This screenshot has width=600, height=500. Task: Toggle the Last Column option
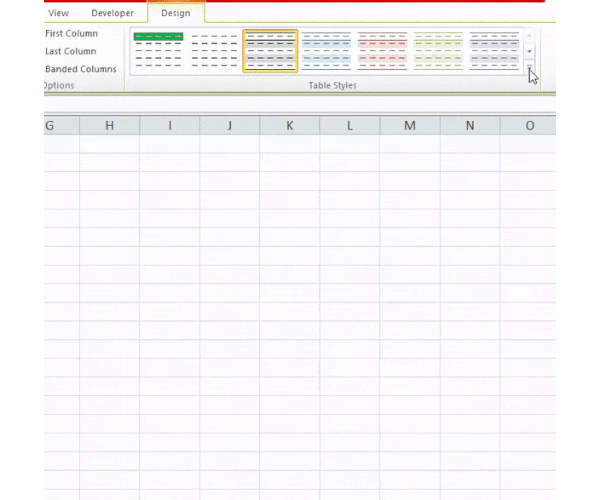pyautogui.click(x=70, y=51)
